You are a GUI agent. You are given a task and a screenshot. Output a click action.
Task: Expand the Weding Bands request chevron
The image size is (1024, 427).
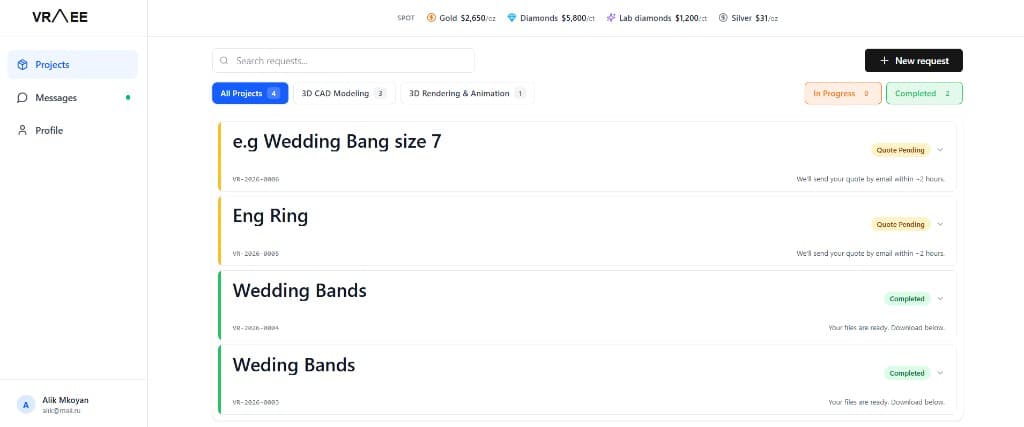click(x=940, y=373)
